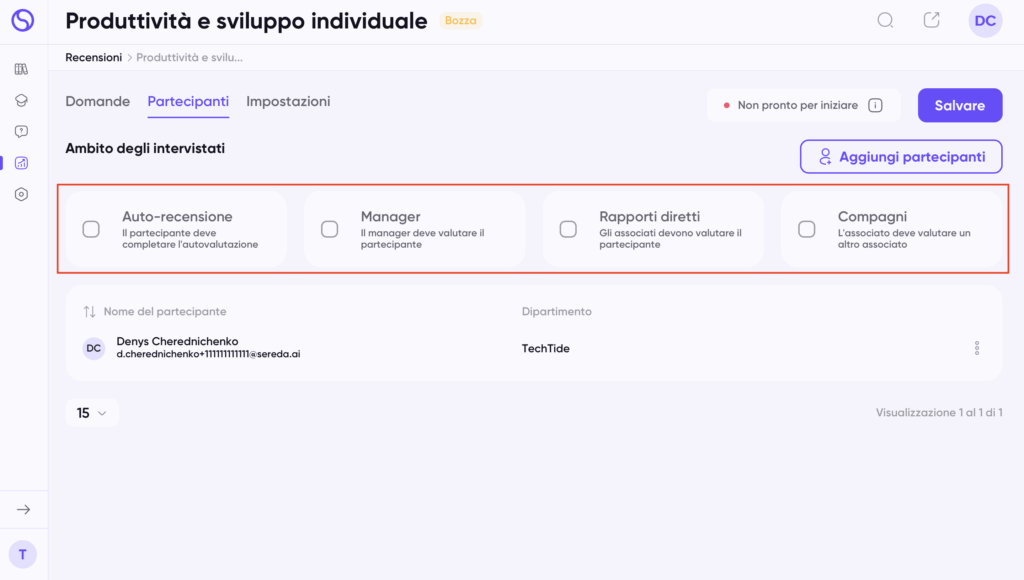The width and height of the screenshot is (1024, 580).
Task: Toggle the Compagni checkbox
Action: (x=806, y=229)
